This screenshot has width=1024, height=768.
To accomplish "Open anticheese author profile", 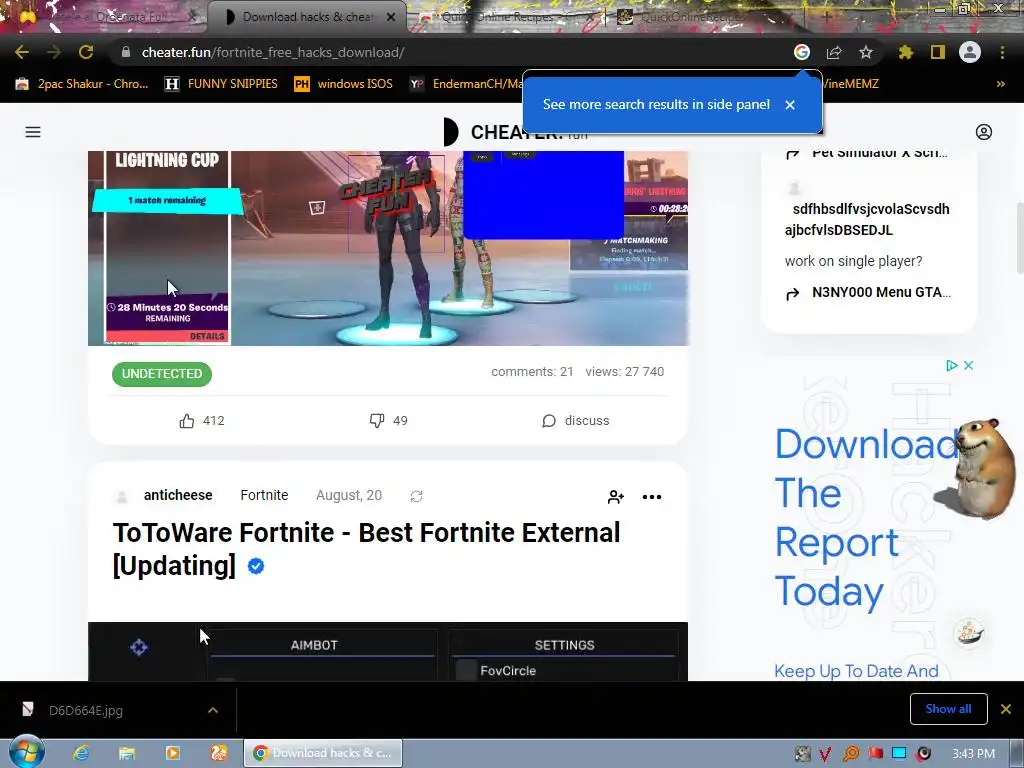I will tap(178, 495).
